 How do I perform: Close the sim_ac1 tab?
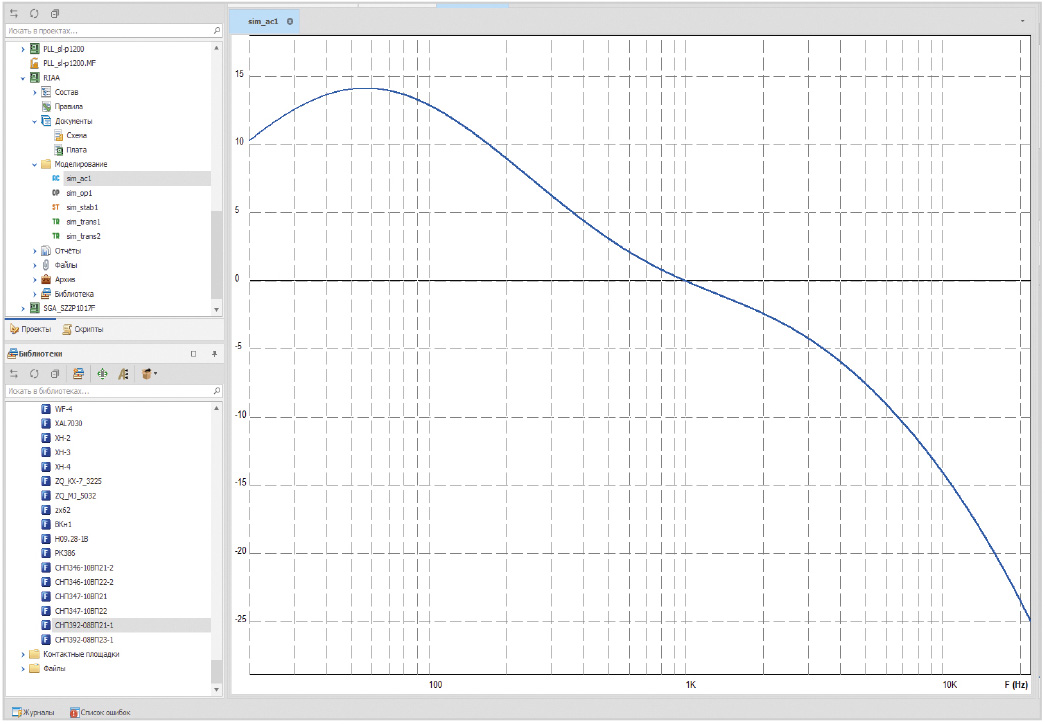[289, 21]
